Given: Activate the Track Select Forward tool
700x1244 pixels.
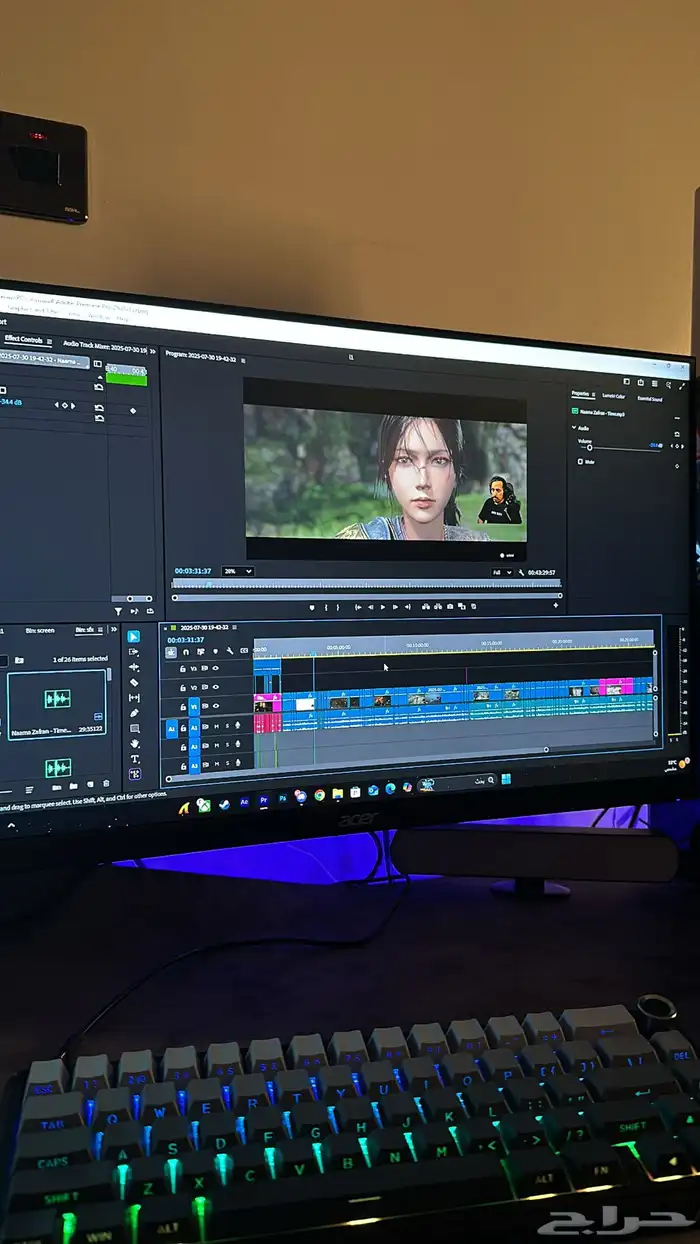Looking at the screenshot, I should [134, 652].
